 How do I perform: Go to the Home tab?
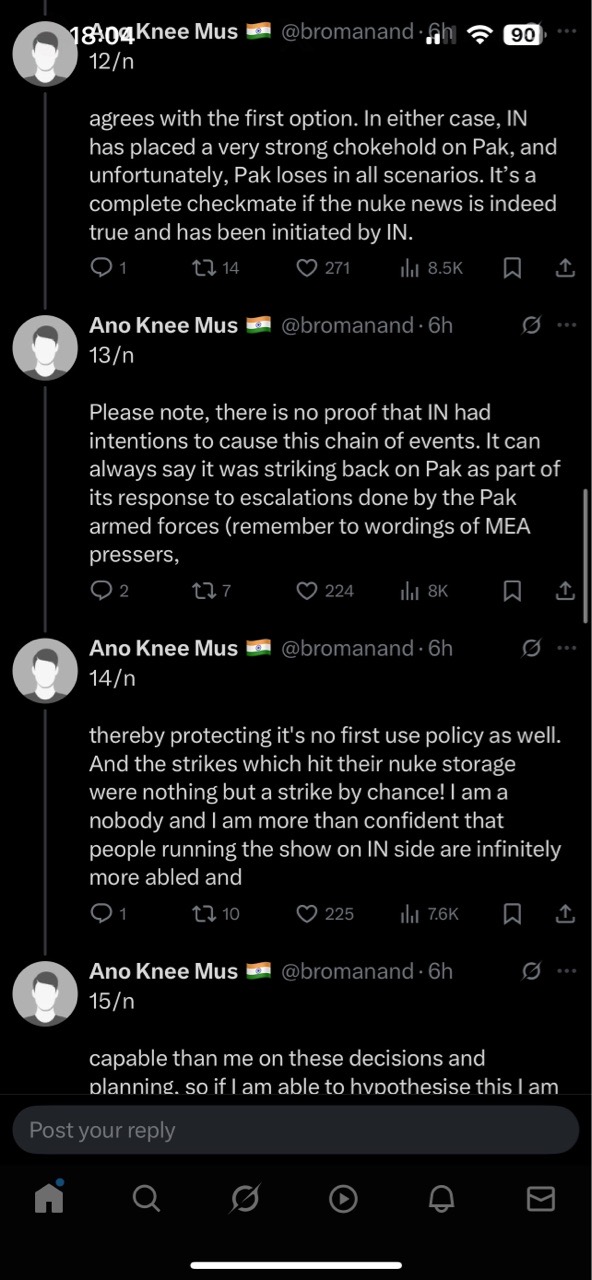tap(49, 1198)
